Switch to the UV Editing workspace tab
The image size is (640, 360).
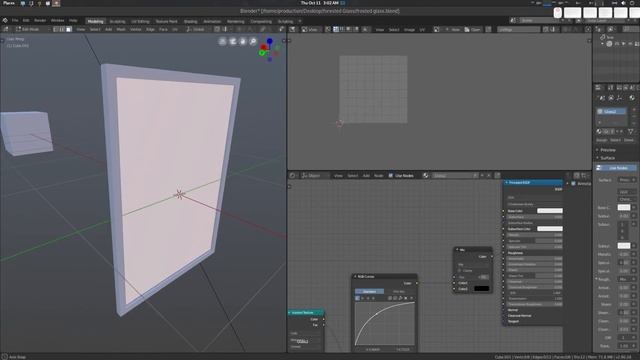[140, 21]
